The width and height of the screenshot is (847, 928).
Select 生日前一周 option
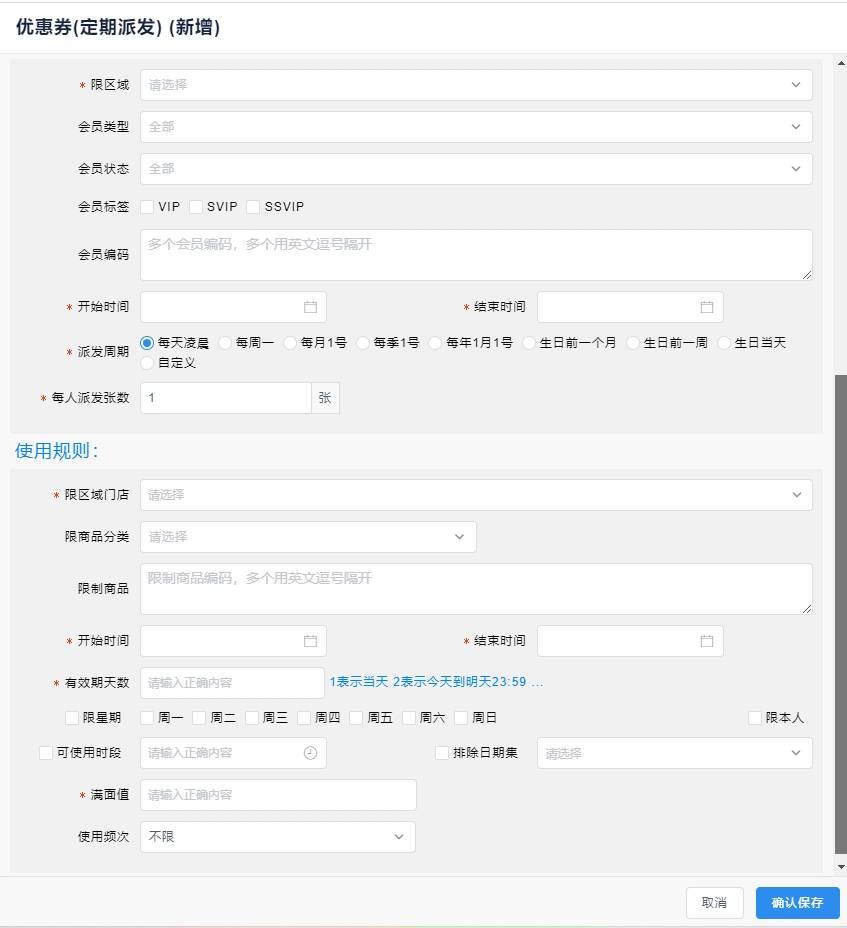click(633, 343)
